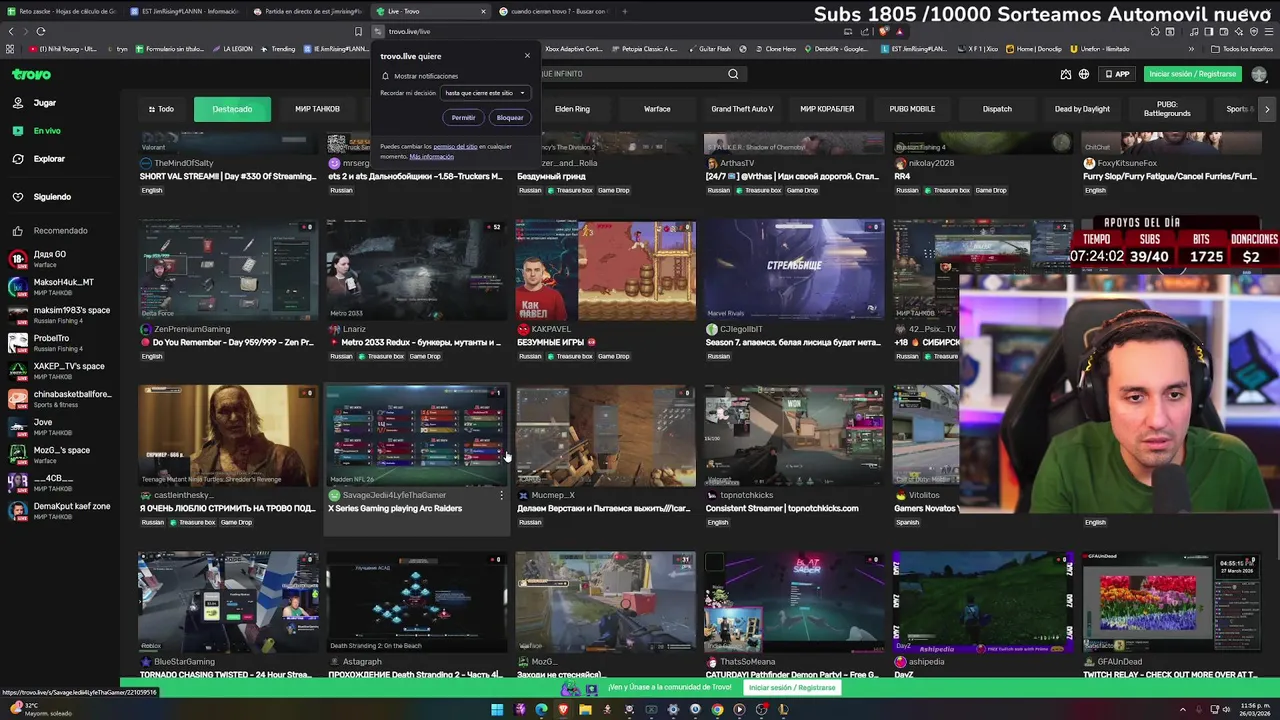Select the Destacado category tab
This screenshot has width=1280, height=720.
tap(232, 109)
